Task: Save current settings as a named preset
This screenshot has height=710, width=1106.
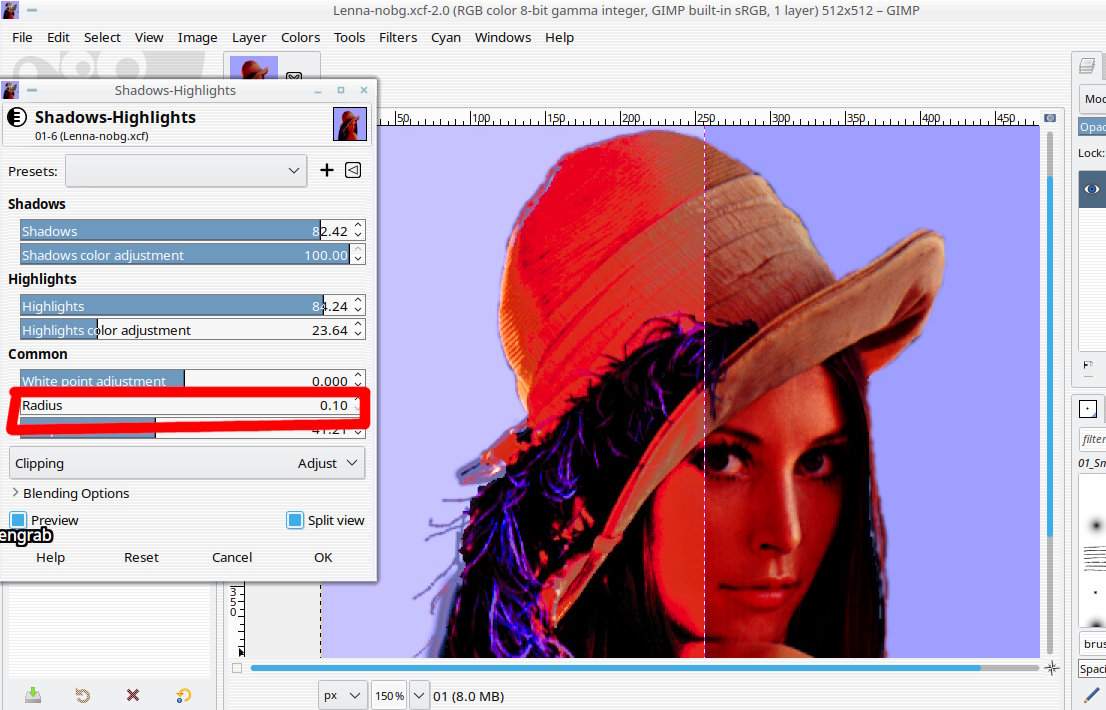Action: click(x=326, y=170)
